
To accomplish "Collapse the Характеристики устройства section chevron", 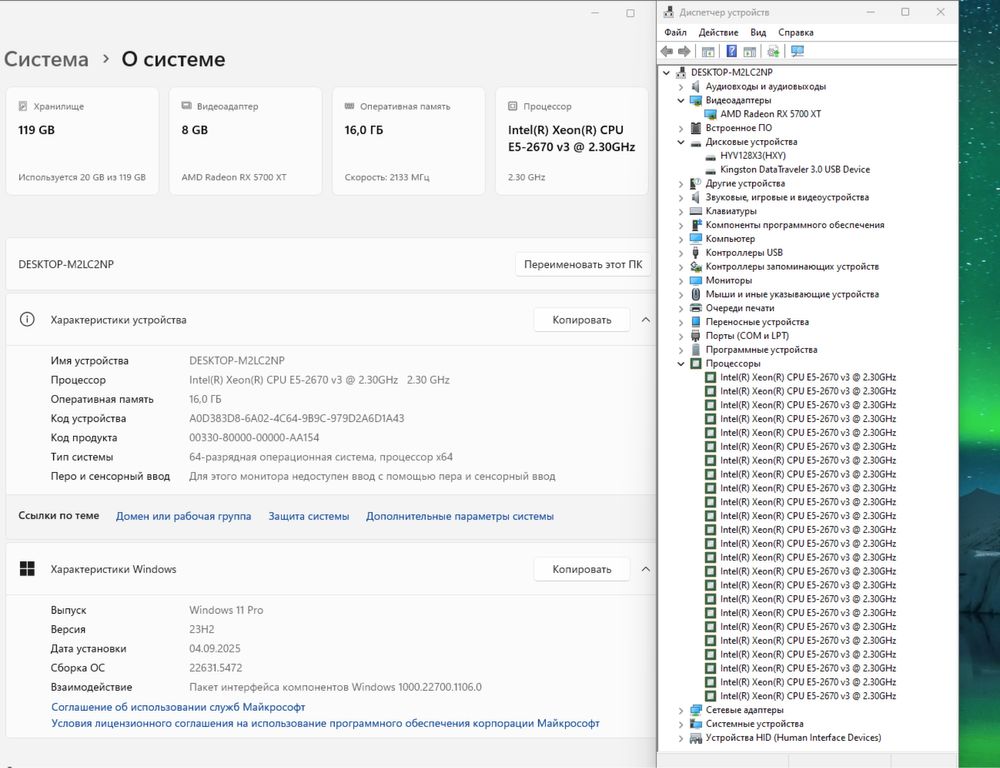I will click(x=645, y=320).
